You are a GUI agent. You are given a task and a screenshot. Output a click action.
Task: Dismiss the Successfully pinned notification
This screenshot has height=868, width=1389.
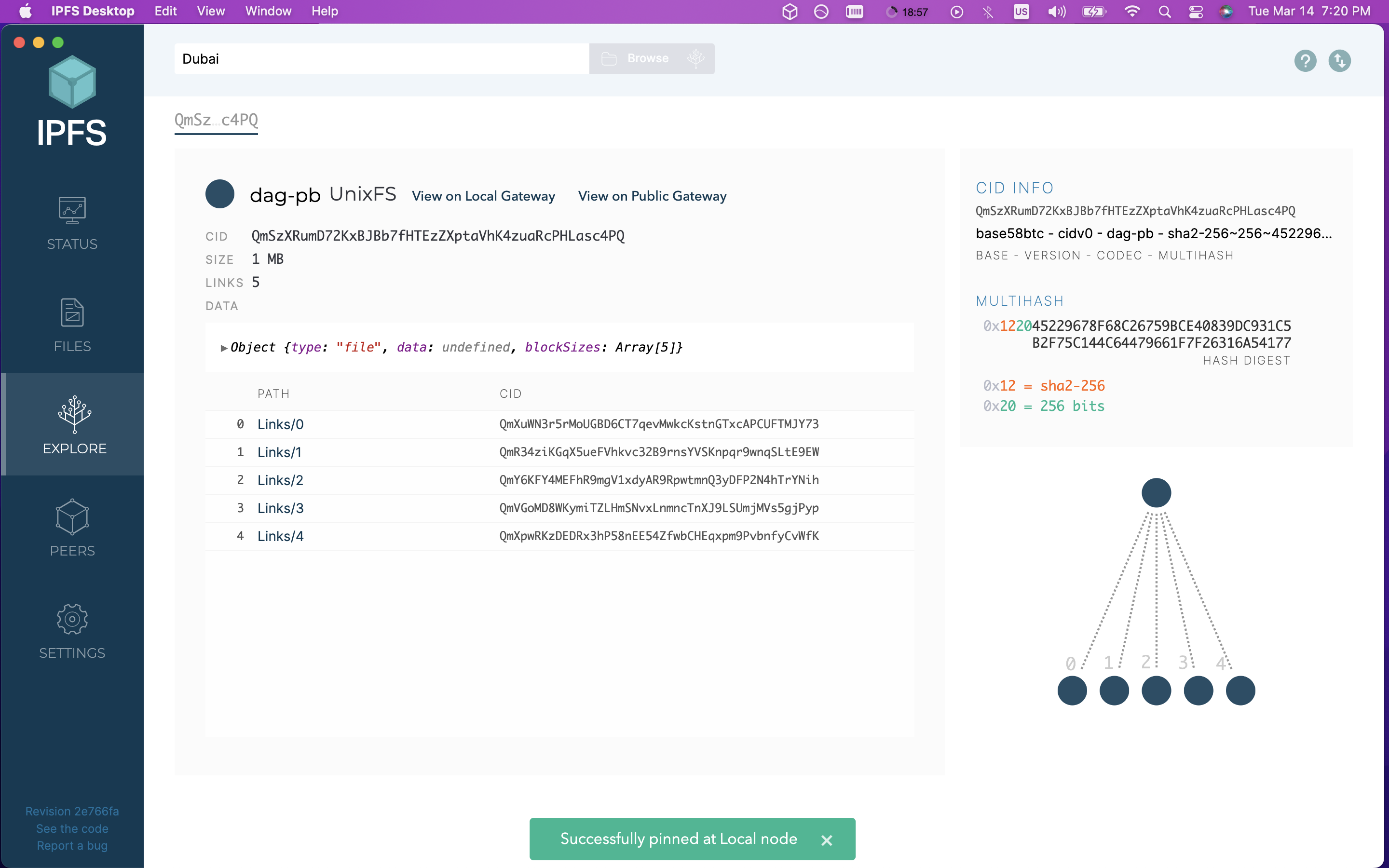pos(827,840)
